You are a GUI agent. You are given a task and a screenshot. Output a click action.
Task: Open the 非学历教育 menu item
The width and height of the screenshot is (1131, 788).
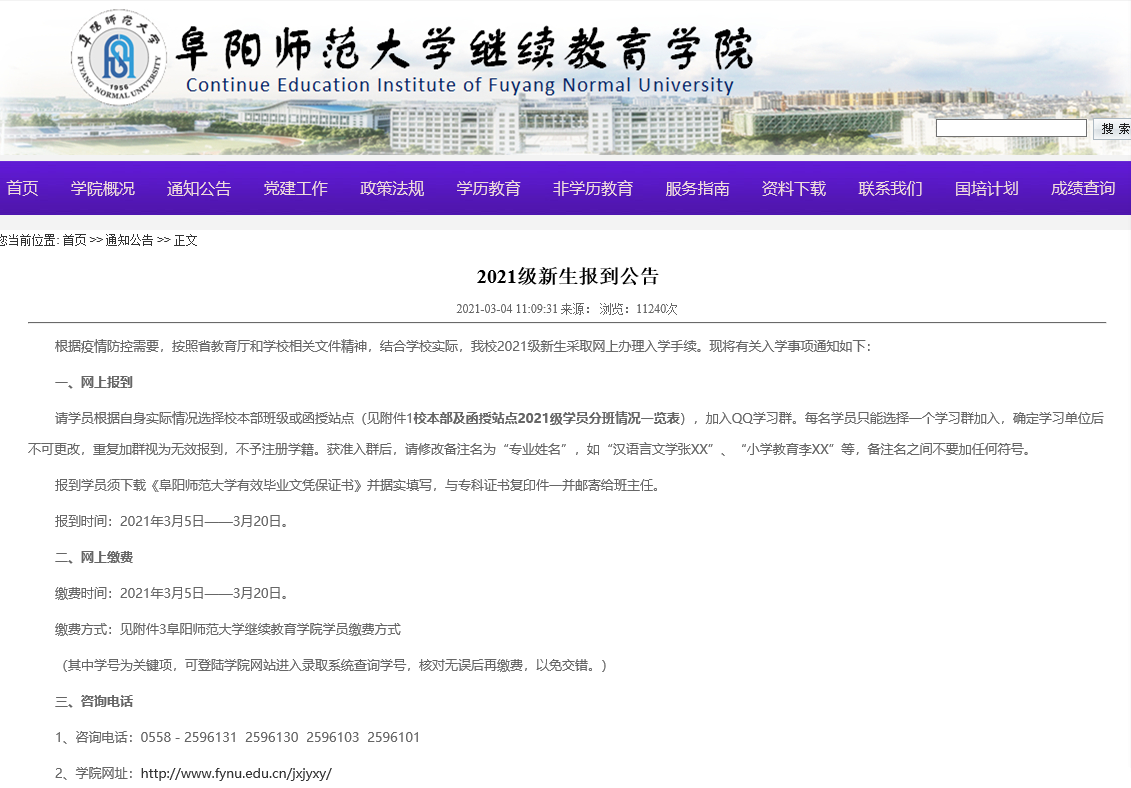(592, 189)
